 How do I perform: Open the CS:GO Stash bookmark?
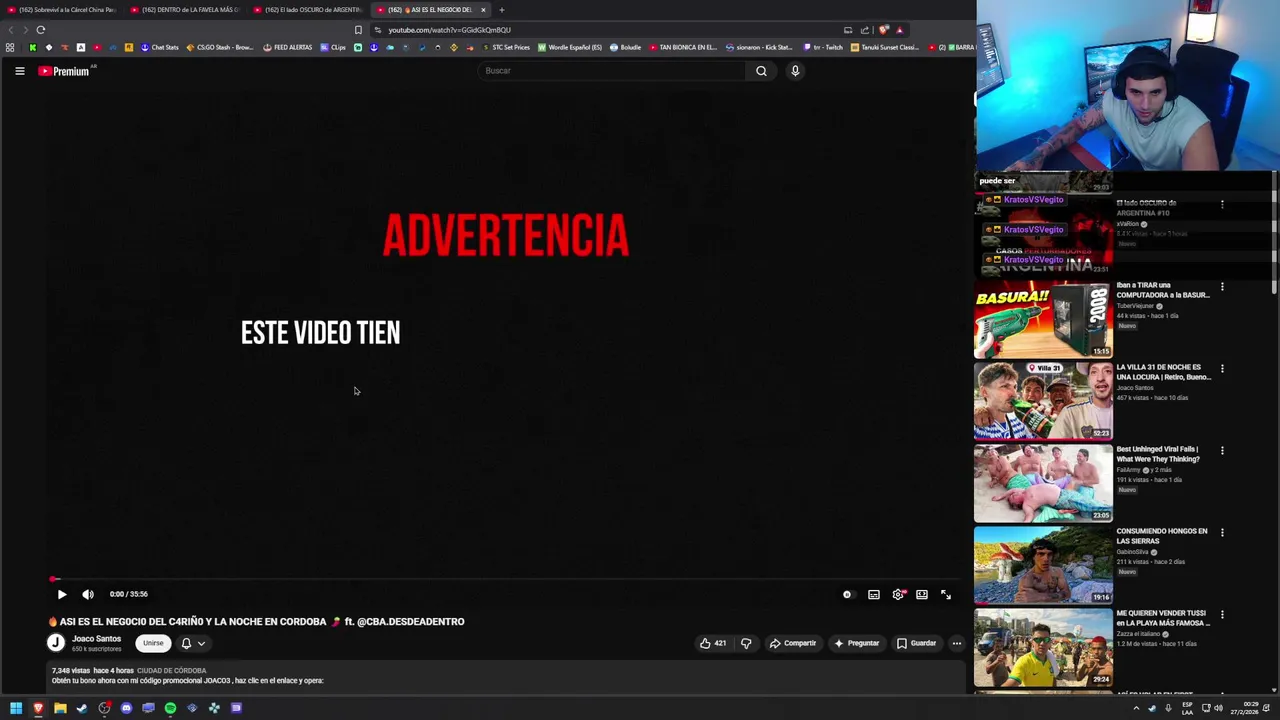tap(220, 47)
